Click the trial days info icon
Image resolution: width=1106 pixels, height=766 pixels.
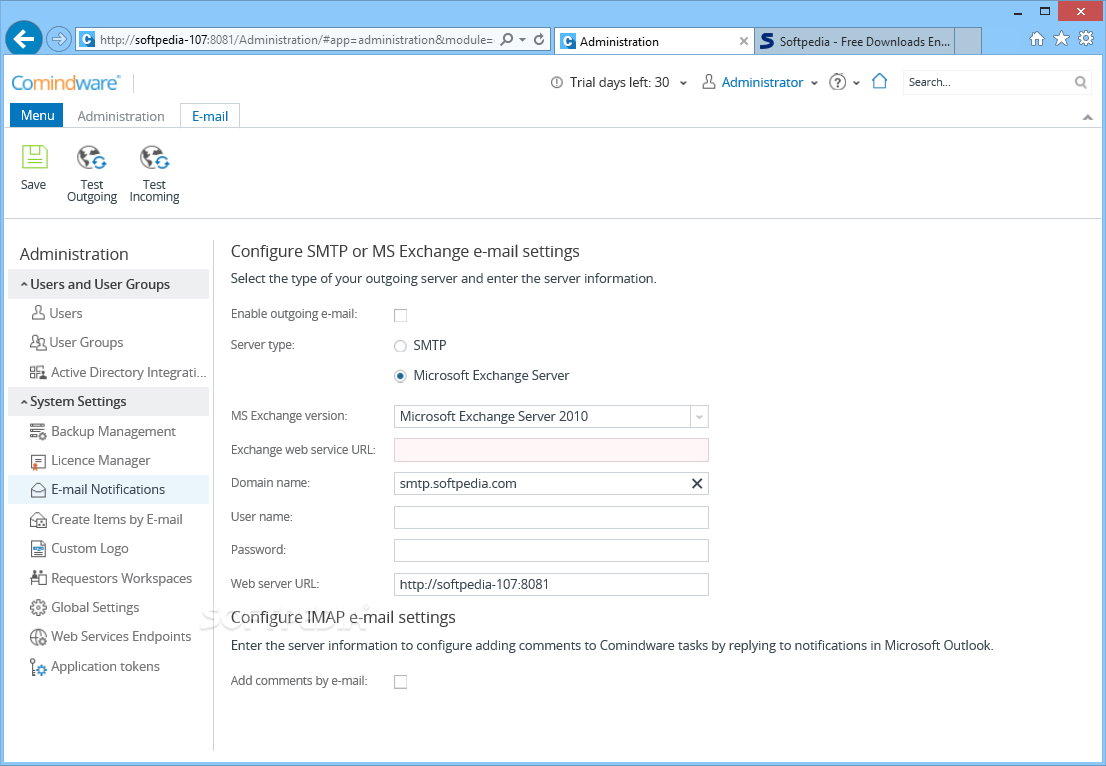[x=557, y=83]
